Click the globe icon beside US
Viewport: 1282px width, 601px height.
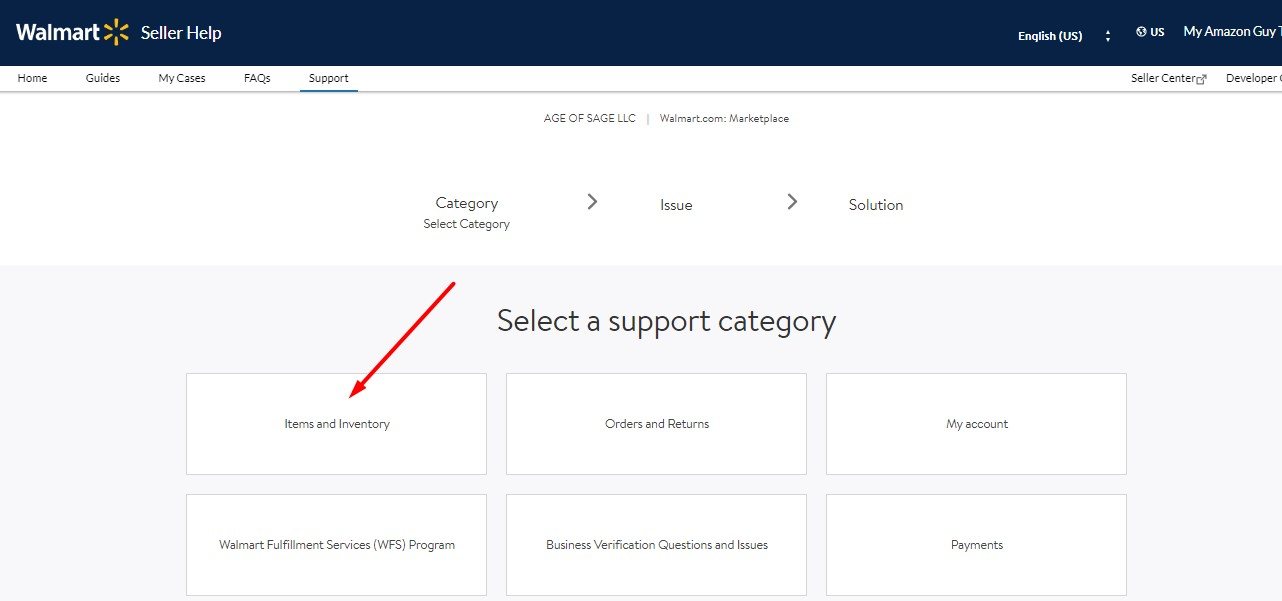[x=1141, y=32]
